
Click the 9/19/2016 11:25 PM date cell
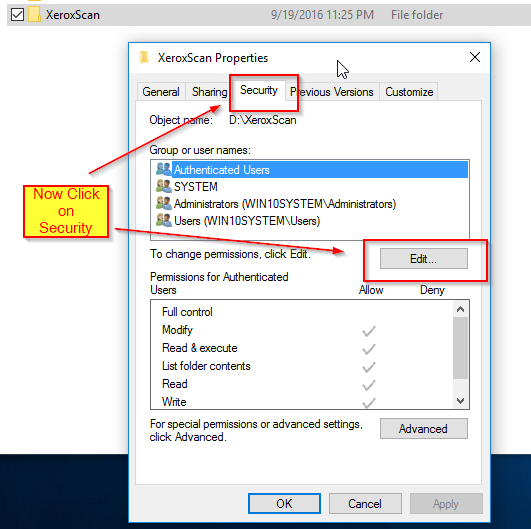tap(322, 15)
